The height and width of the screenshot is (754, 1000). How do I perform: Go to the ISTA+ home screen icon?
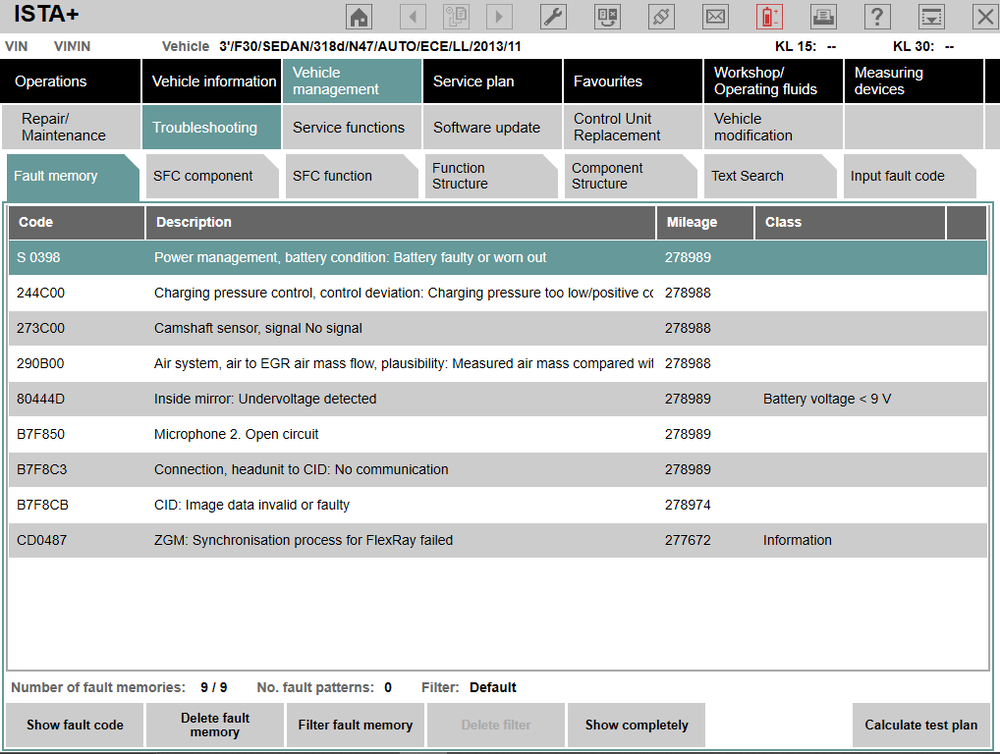(358, 17)
